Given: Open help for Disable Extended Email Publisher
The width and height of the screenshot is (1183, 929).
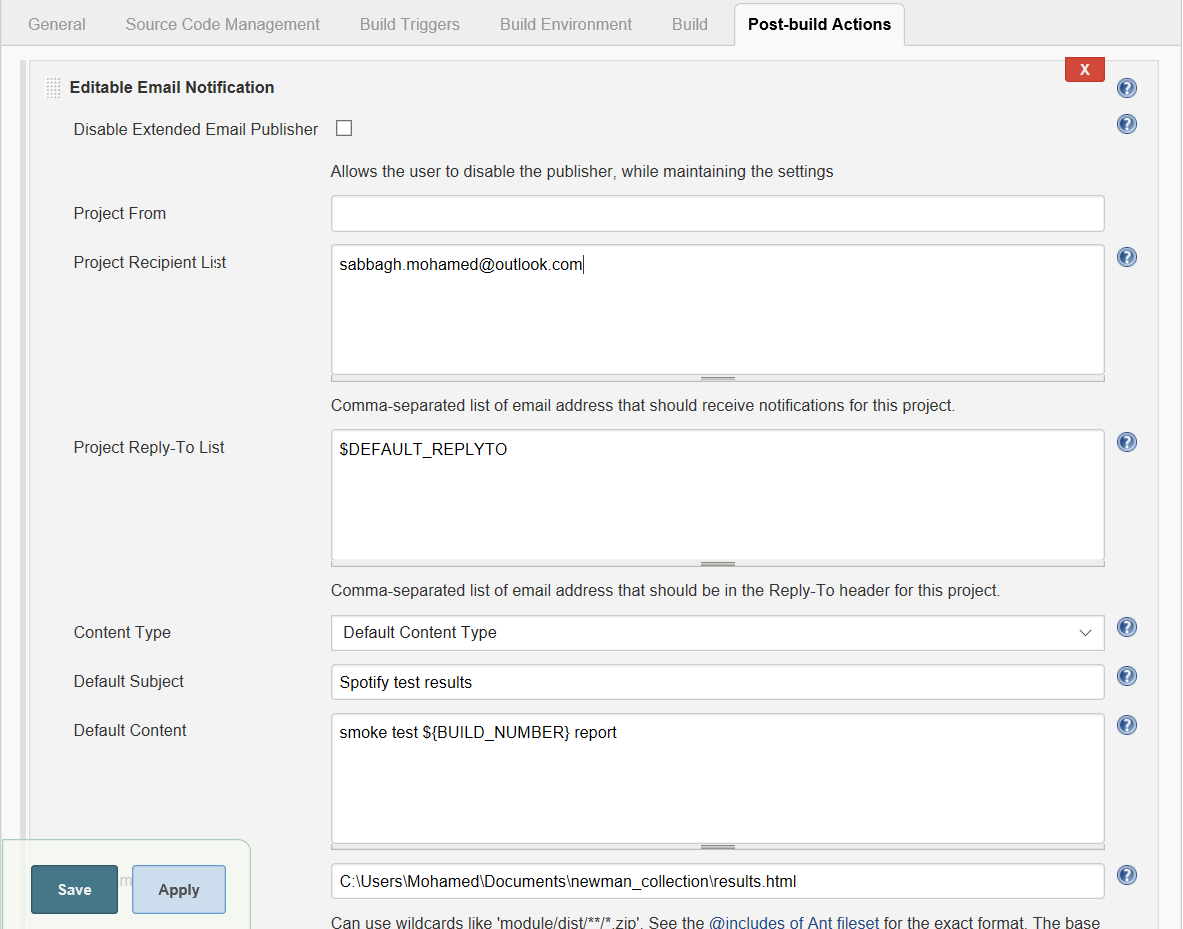Looking at the screenshot, I should coord(1127,124).
